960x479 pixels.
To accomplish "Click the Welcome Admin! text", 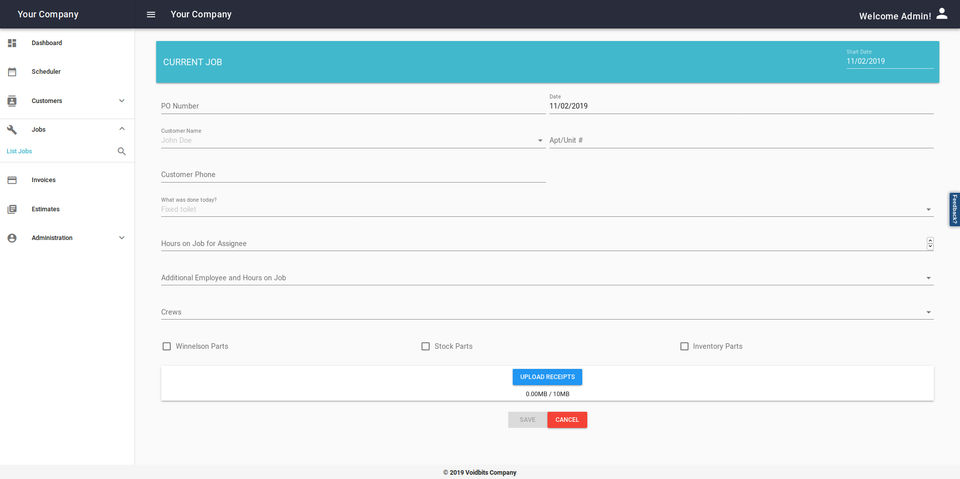I will click(x=894, y=17).
